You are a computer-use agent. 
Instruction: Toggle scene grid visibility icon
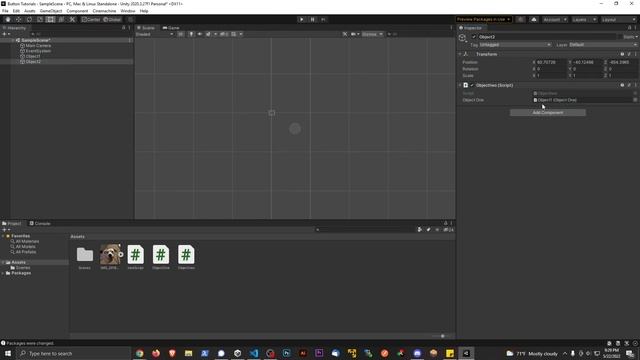pos(234,34)
